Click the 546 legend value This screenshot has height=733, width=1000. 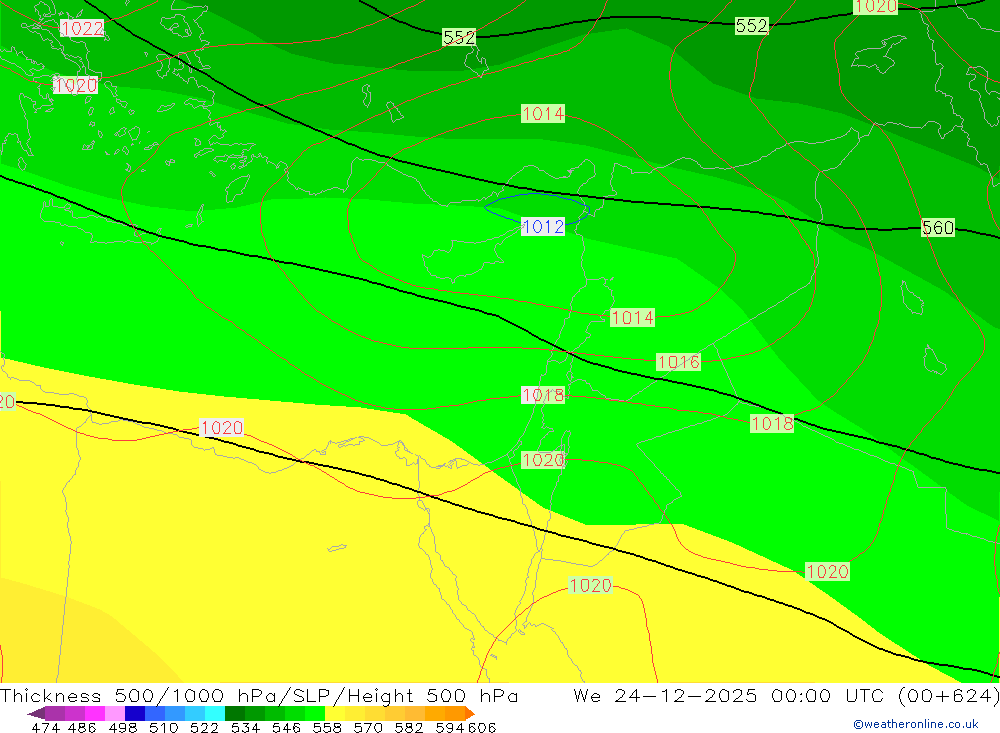(286, 728)
